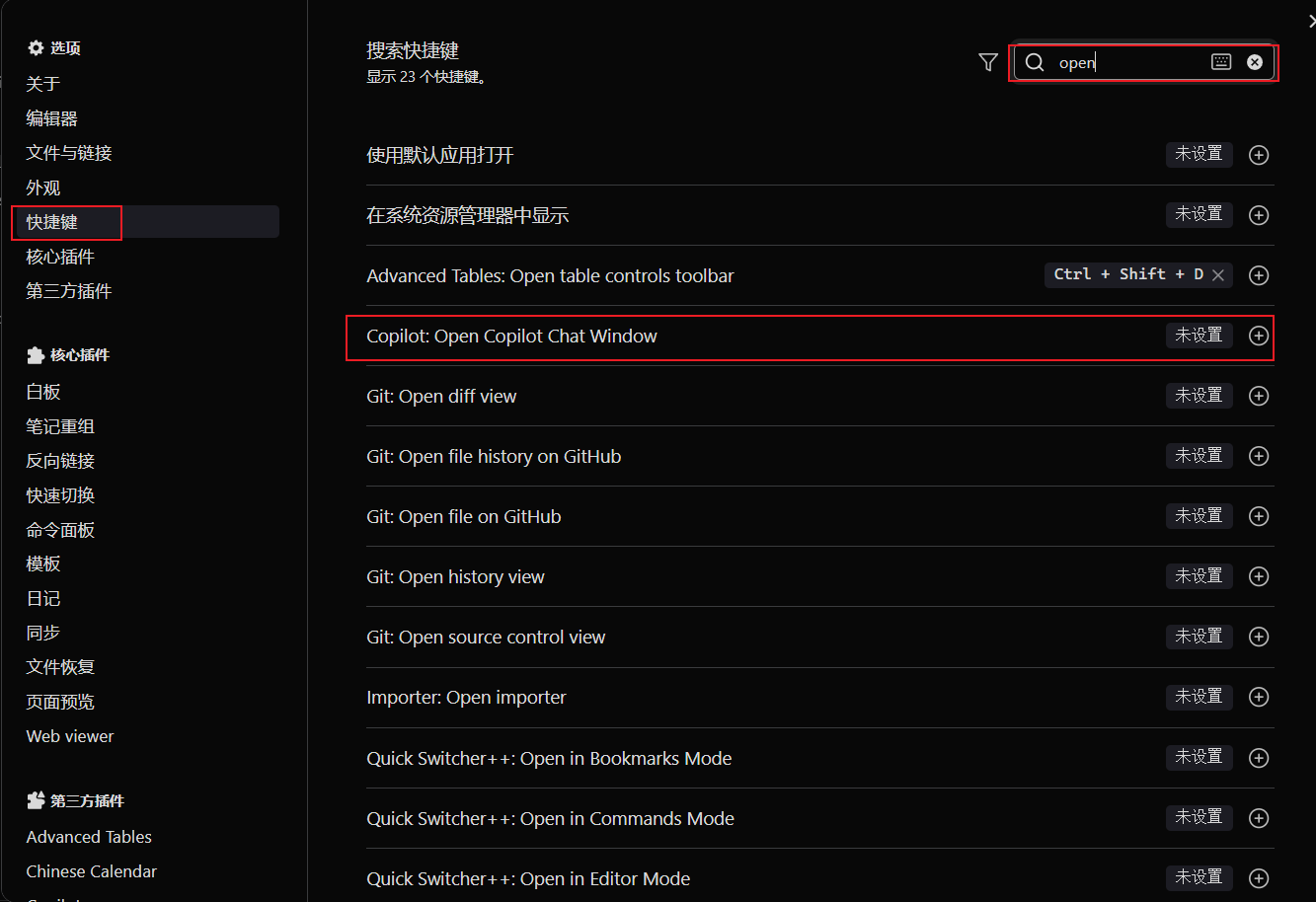Click 未设置 badge for Git: Open history view

coord(1200,575)
